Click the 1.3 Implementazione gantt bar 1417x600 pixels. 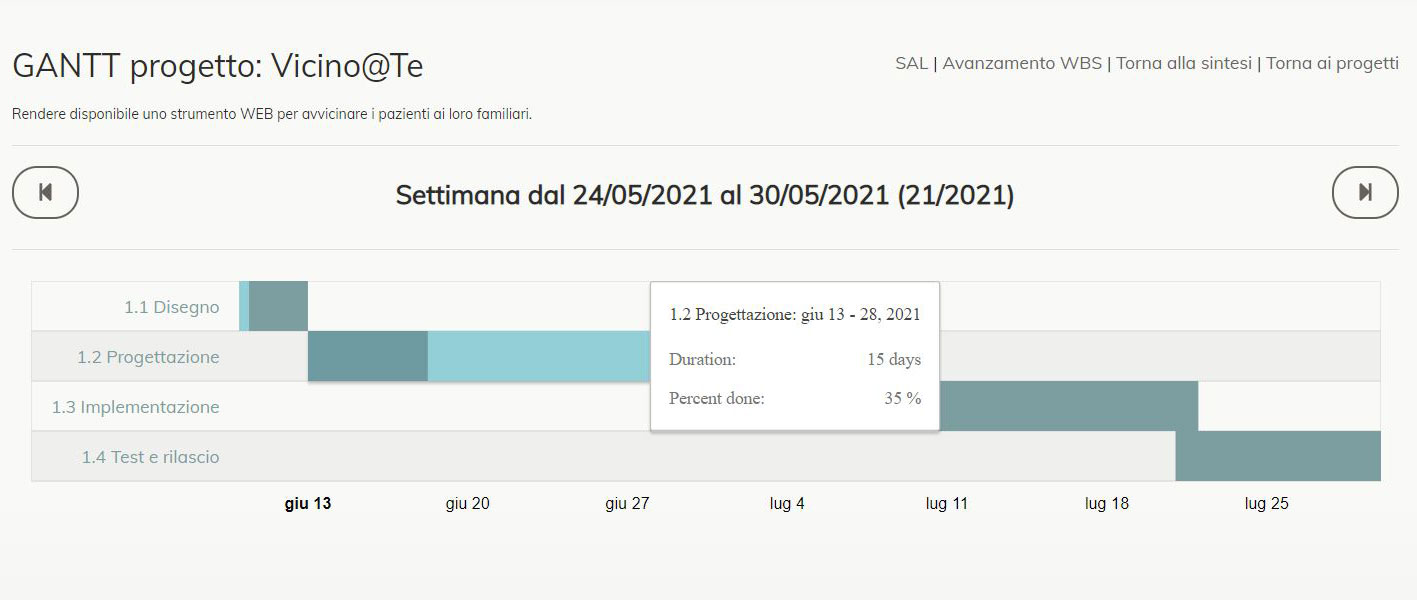[x=1068, y=406]
